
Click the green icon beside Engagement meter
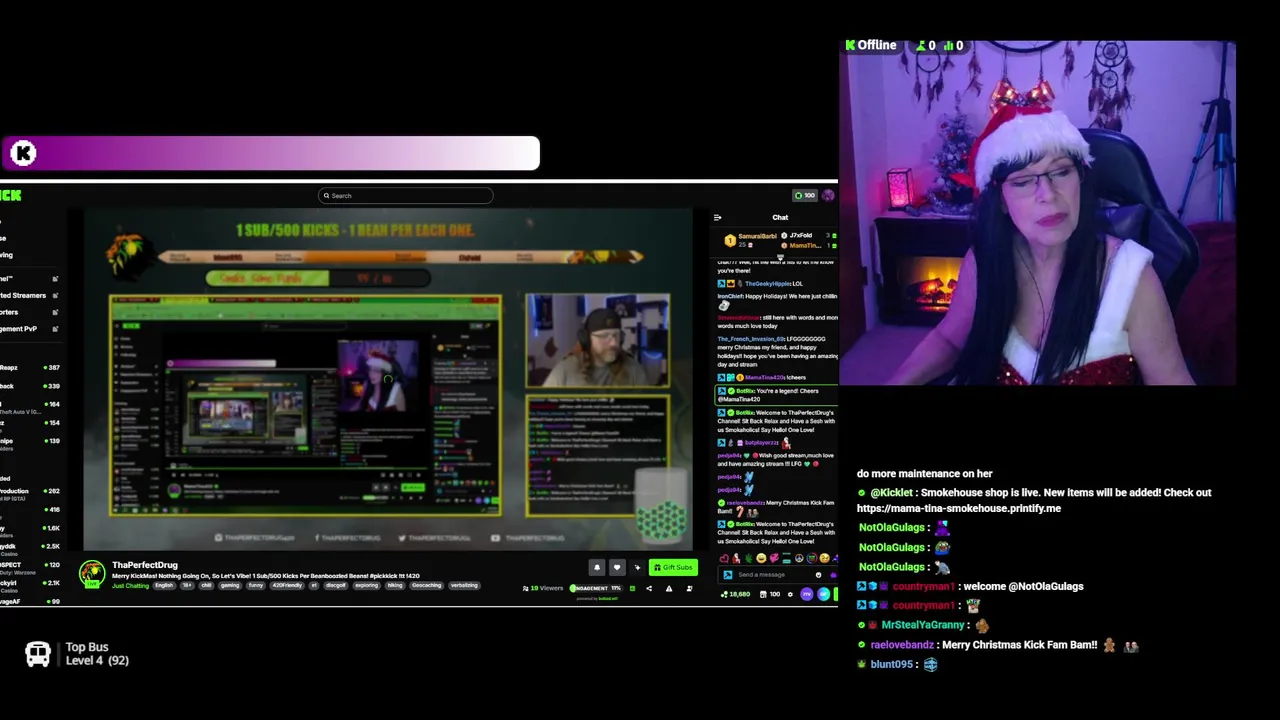coord(632,588)
